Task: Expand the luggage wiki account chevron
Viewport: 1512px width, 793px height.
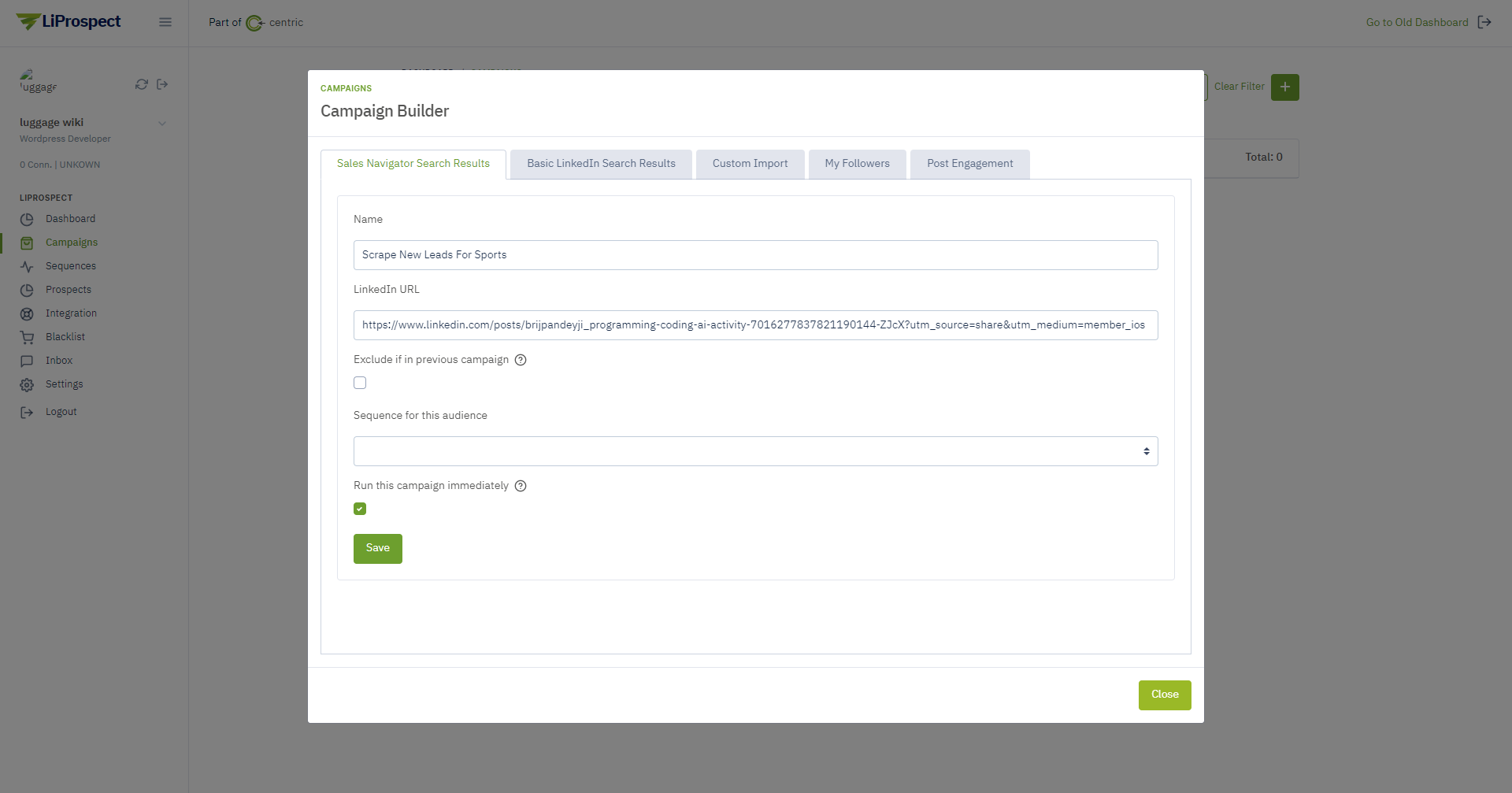Action: pyautogui.click(x=162, y=123)
